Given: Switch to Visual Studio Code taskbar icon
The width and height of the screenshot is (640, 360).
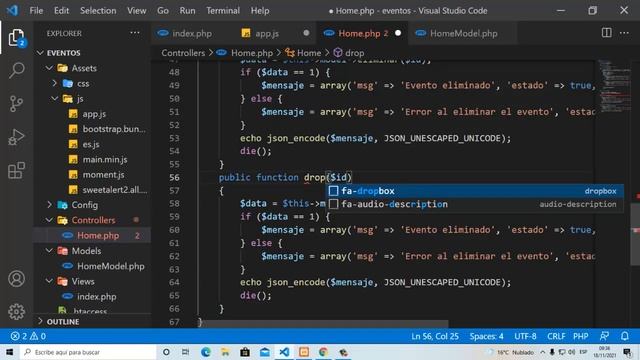Looking at the screenshot, I should pos(284,352).
